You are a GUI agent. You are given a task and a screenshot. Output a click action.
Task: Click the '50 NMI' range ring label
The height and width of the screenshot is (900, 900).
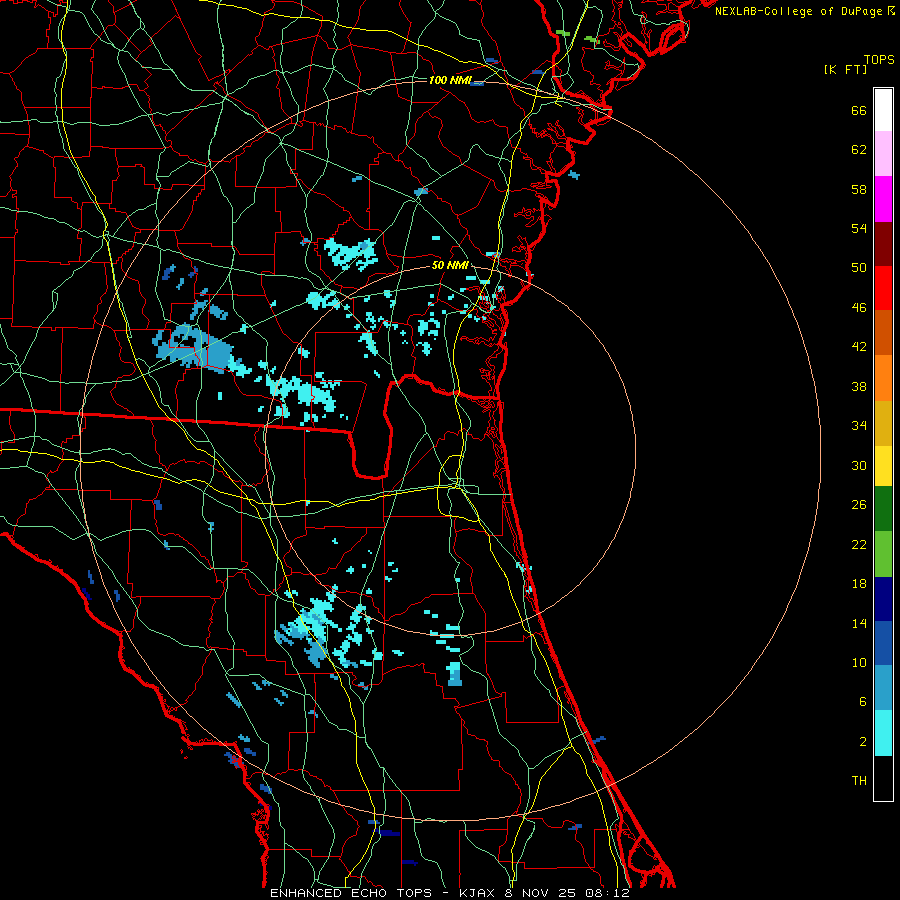450,265
